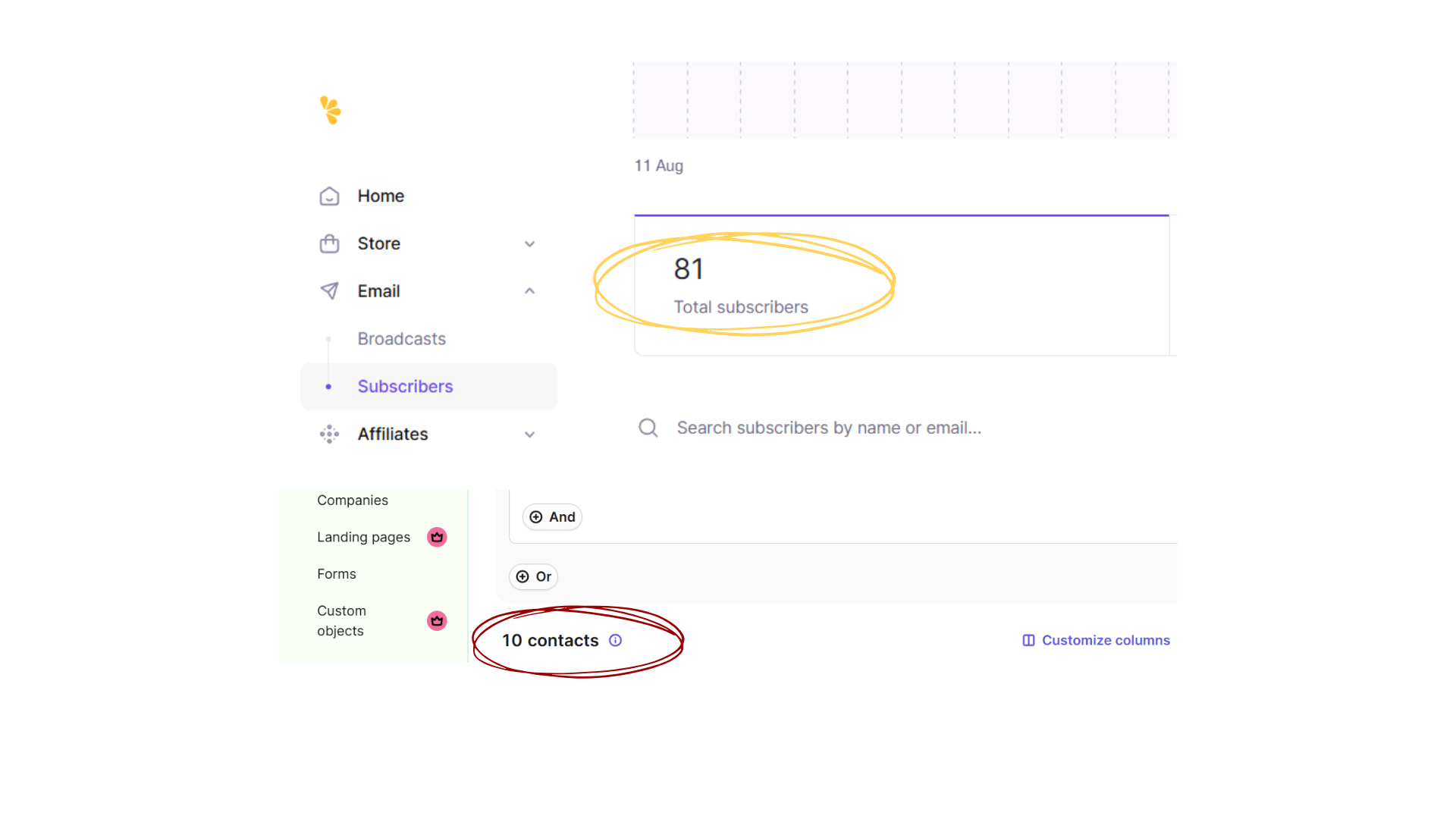Click the crown badge next to Landing pages
The width and height of the screenshot is (1456, 819).
pos(437,537)
